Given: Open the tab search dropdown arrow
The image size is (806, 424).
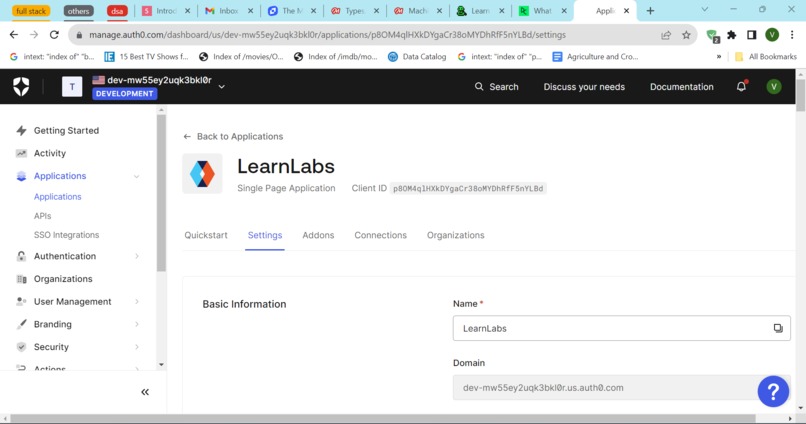Looking at the screenshot, I should pos(705,10).
